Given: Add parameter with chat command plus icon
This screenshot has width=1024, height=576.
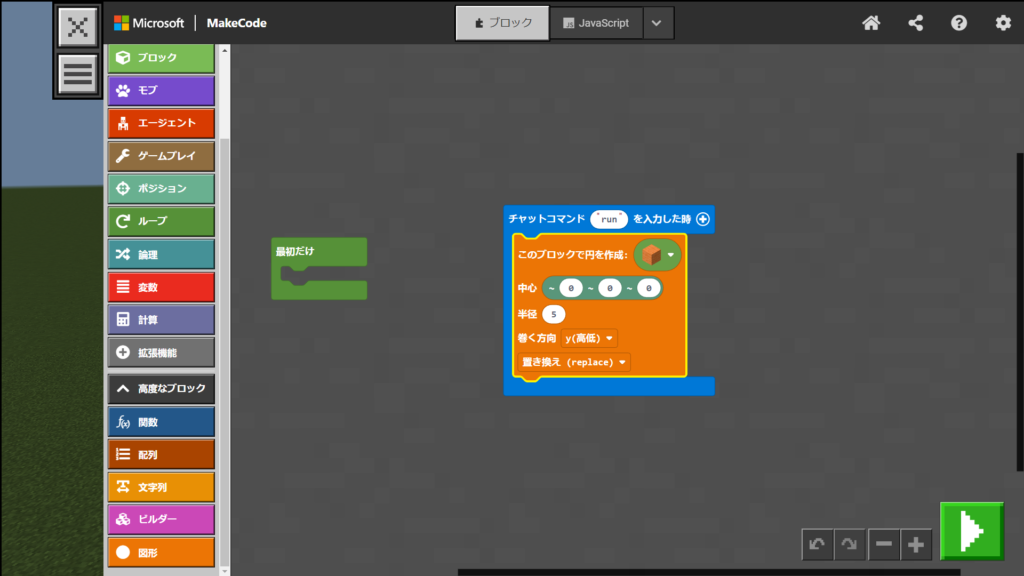Looking at the screenshot, I should pyautogui.click(x=702, y=219).
